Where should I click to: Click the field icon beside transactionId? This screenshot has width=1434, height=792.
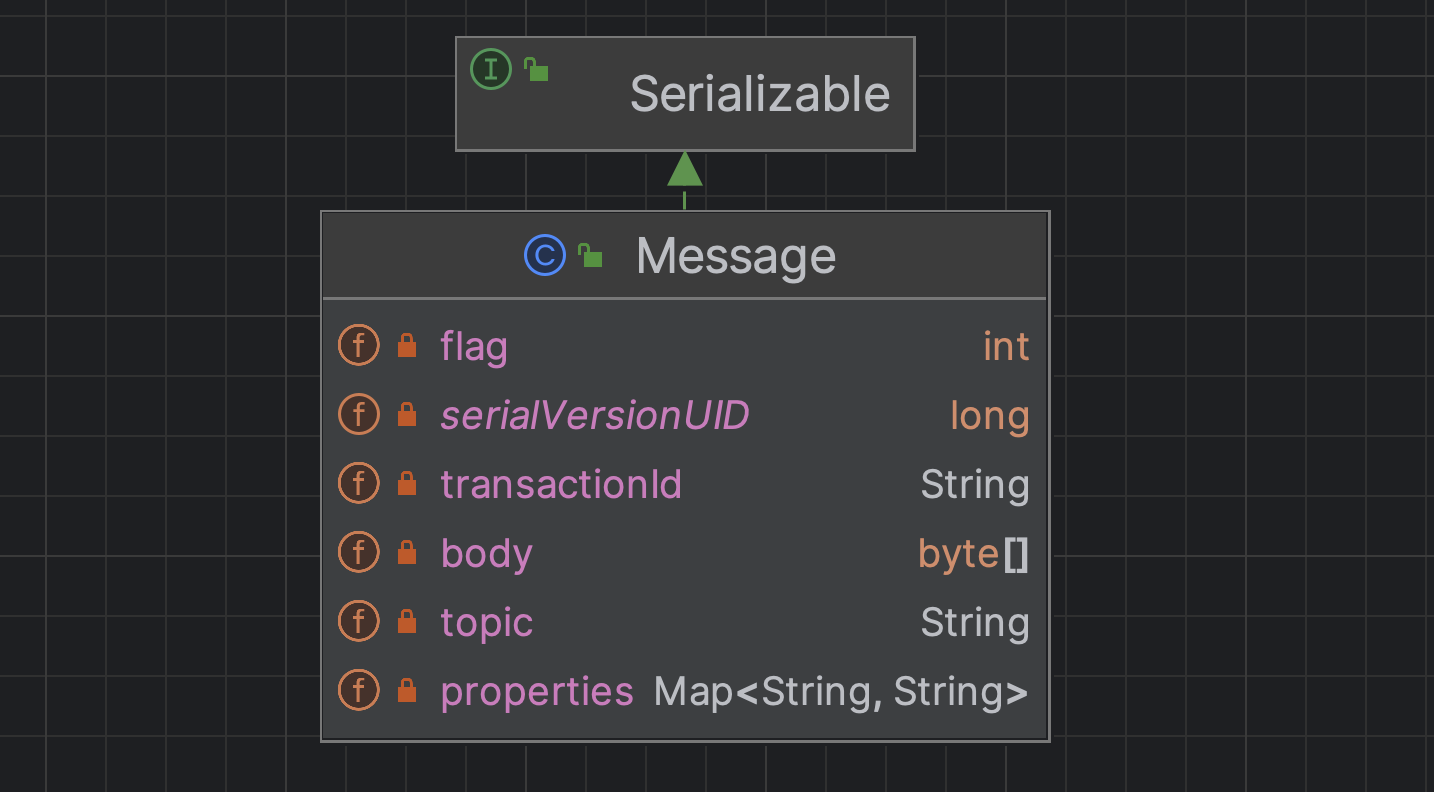pyautogui.click(x=359, y=484)
